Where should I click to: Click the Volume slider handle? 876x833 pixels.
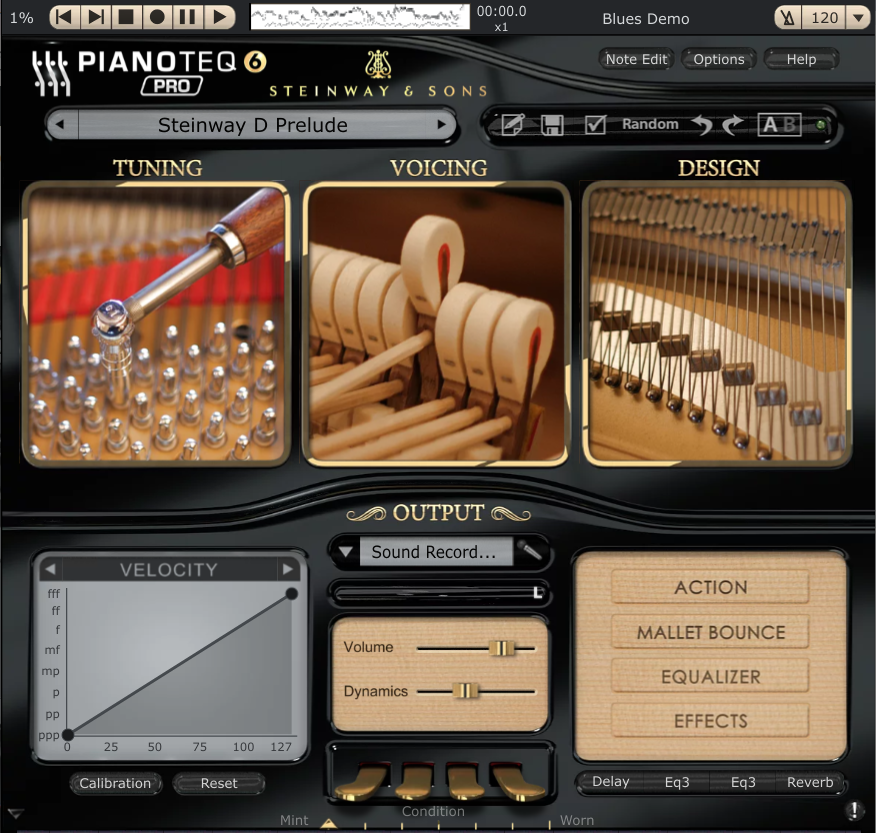coord(502,648)
